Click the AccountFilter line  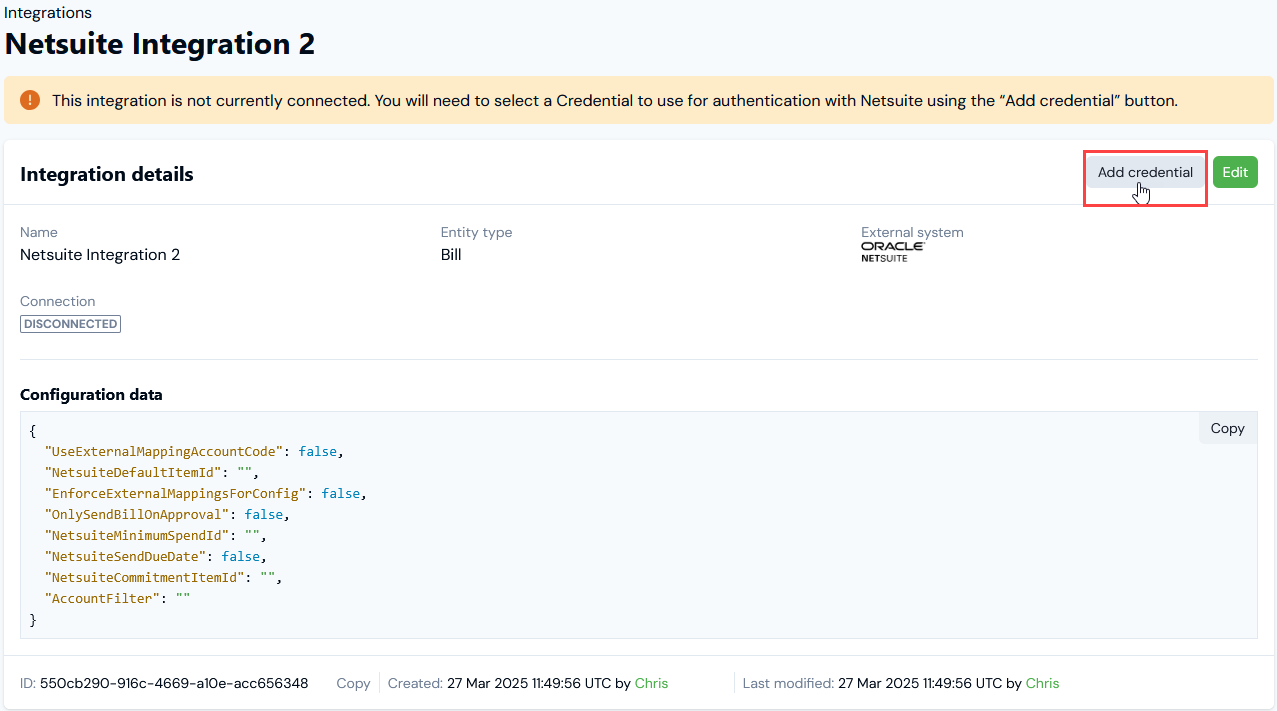click(117, 598)
